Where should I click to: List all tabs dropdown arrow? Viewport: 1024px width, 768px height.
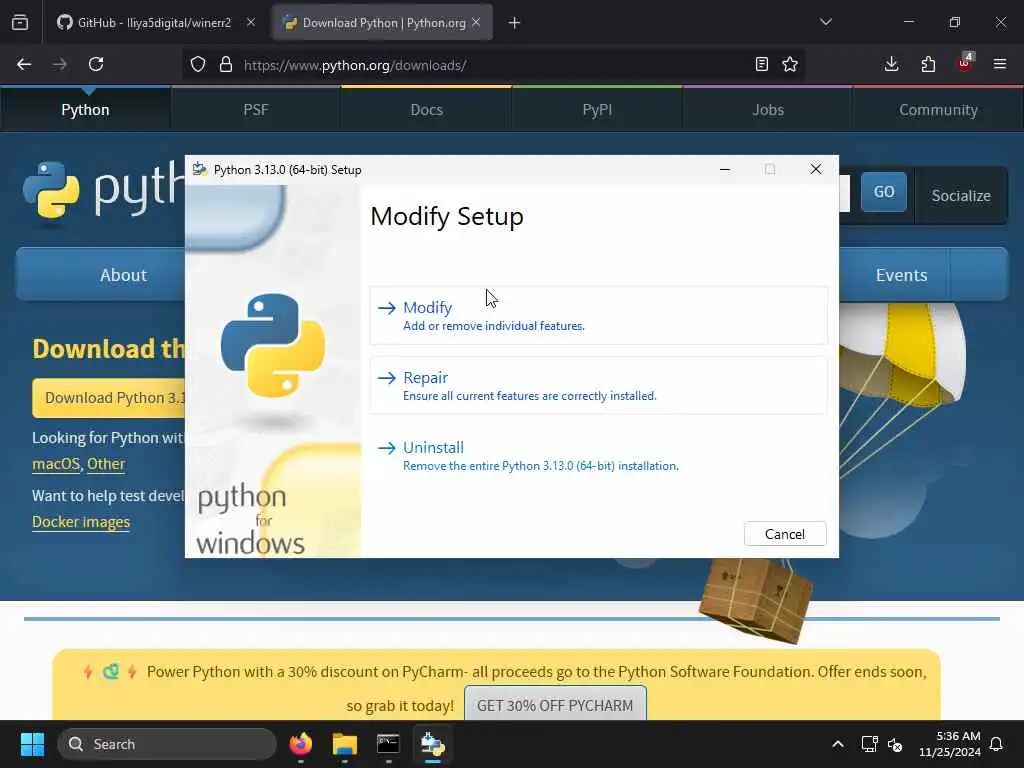[x=825, y=22]
